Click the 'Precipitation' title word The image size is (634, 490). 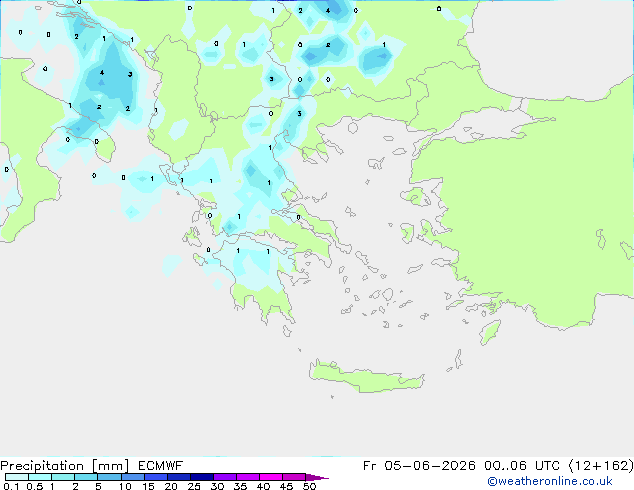42,466
